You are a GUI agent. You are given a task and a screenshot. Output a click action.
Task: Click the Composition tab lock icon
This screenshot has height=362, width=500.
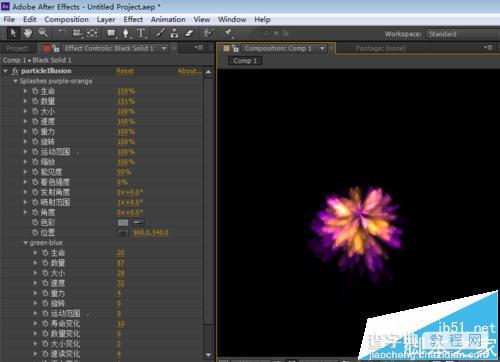(236, 49)
